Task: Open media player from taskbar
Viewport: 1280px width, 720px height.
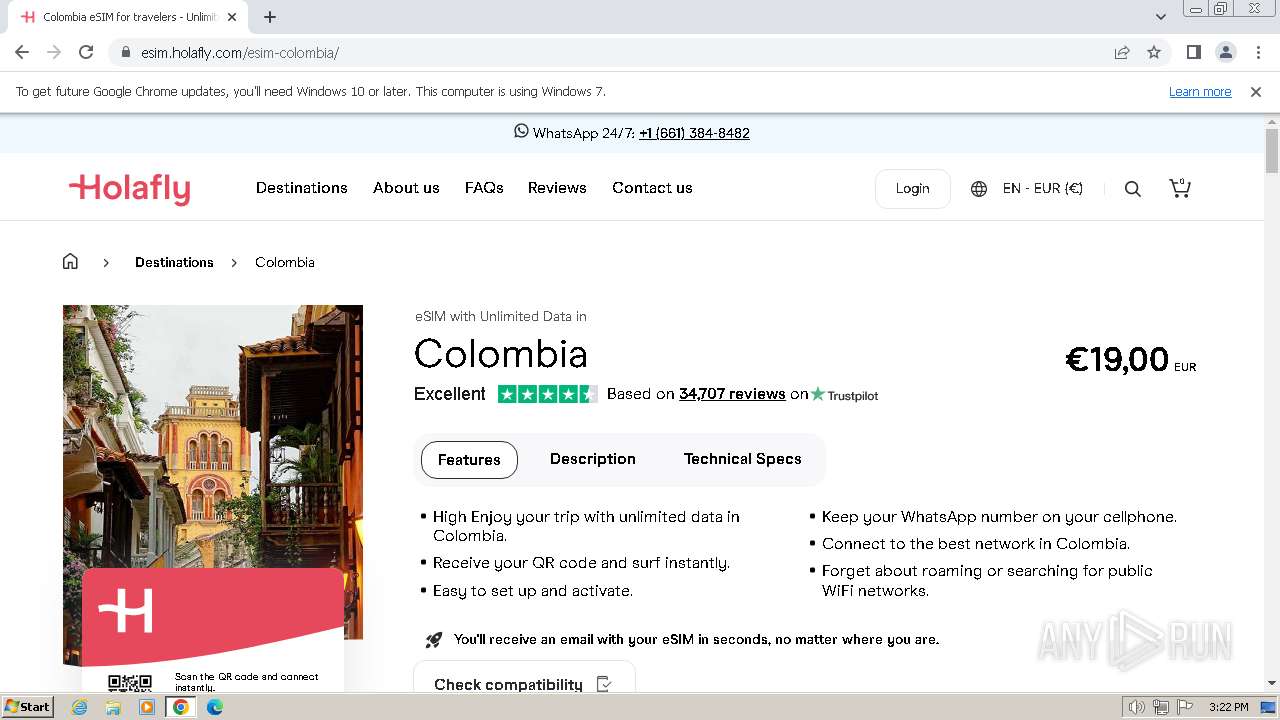Action: (x=147, y=707)
